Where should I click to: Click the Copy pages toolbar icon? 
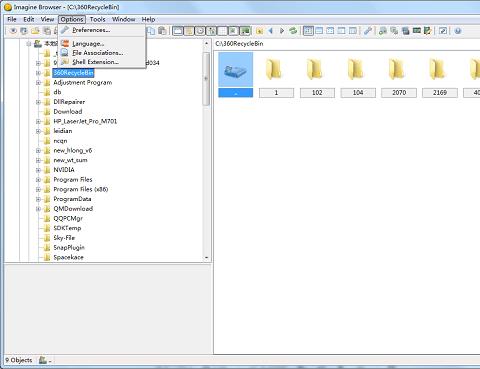(152, 31)
